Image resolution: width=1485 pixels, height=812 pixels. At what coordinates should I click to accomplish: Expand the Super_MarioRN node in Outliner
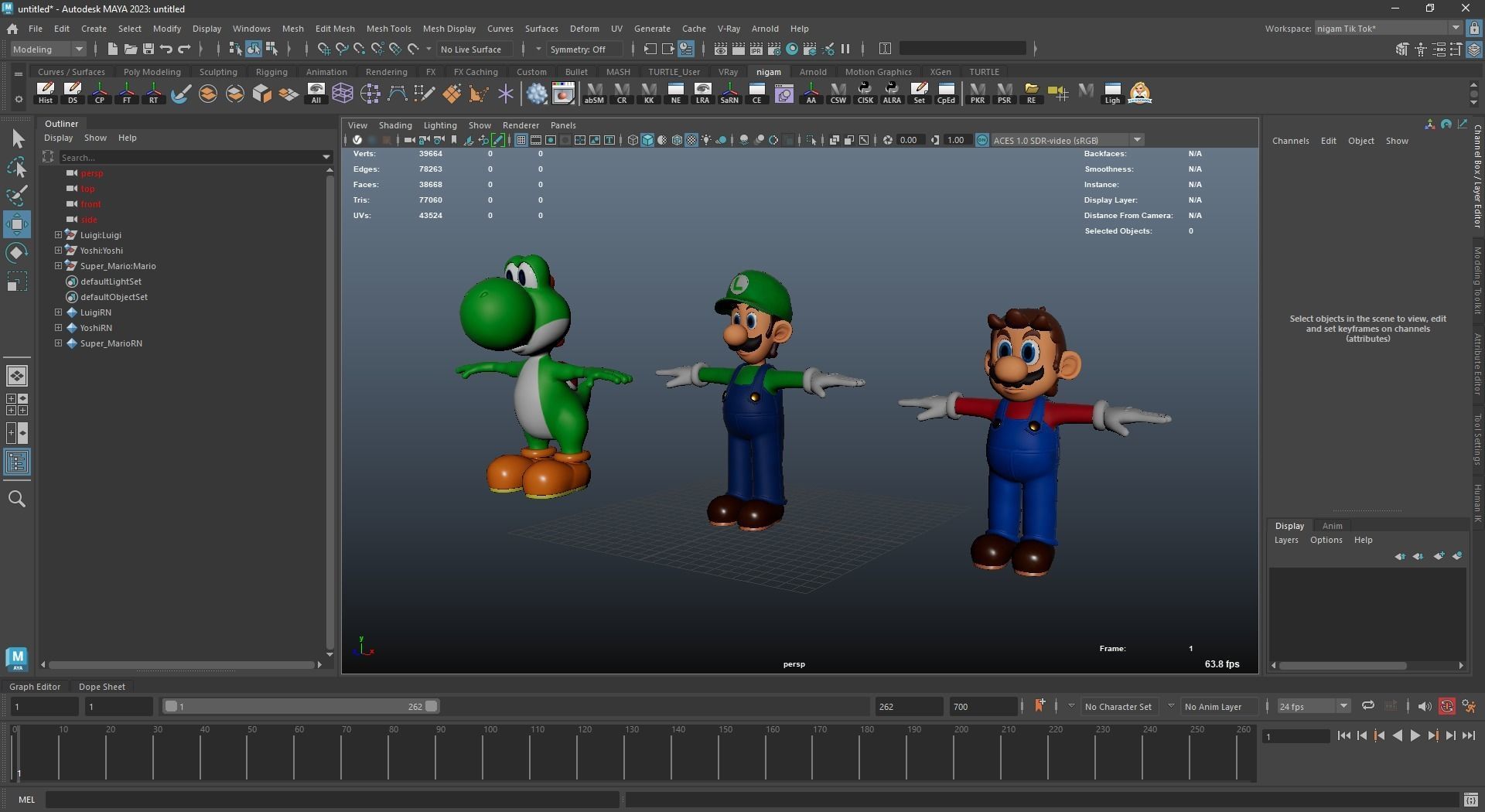click(x=58, y=343)
